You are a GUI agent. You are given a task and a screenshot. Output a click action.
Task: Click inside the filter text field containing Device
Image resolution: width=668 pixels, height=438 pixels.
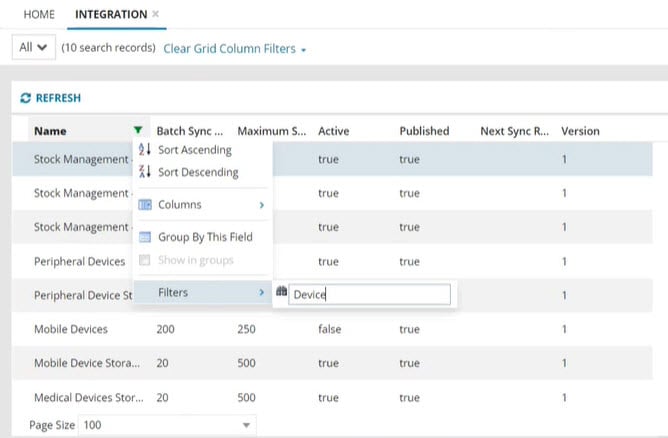[370, 294]
